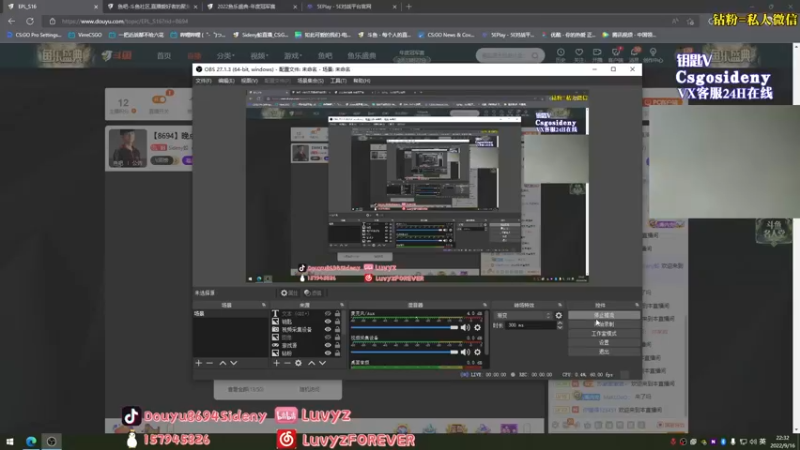Open Microsoft Edge from the taskbar

31,441
